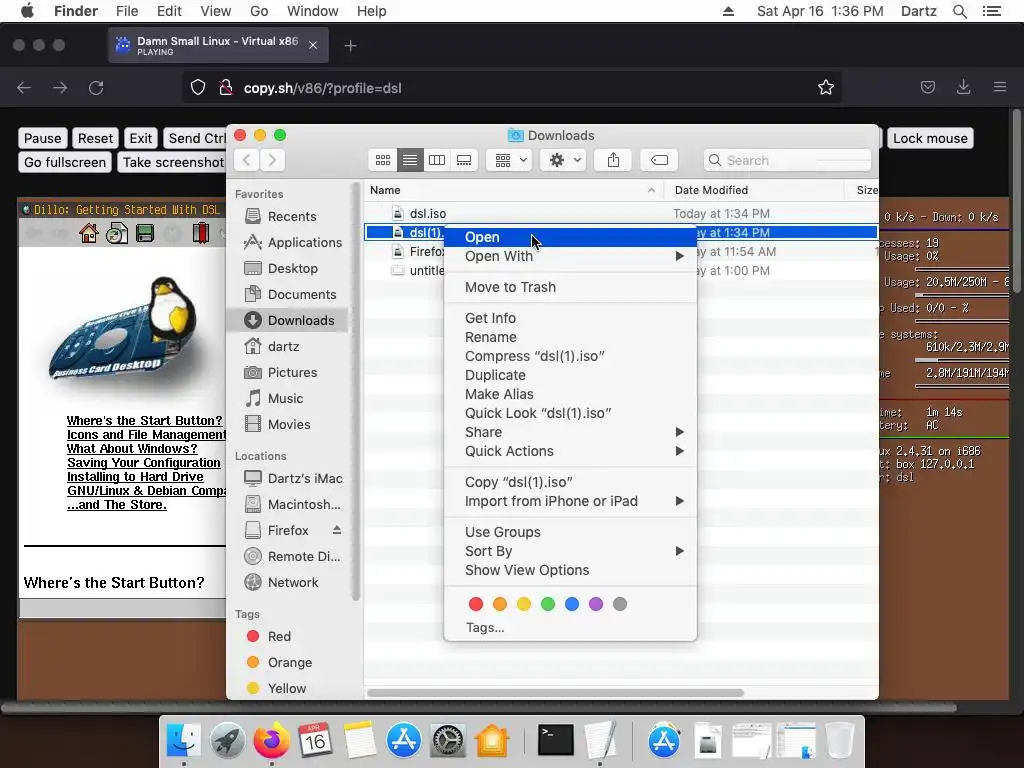Apply the orange tag color dot
The height and width of the screenshot is (768, 1024).
[x=500, y=604]
